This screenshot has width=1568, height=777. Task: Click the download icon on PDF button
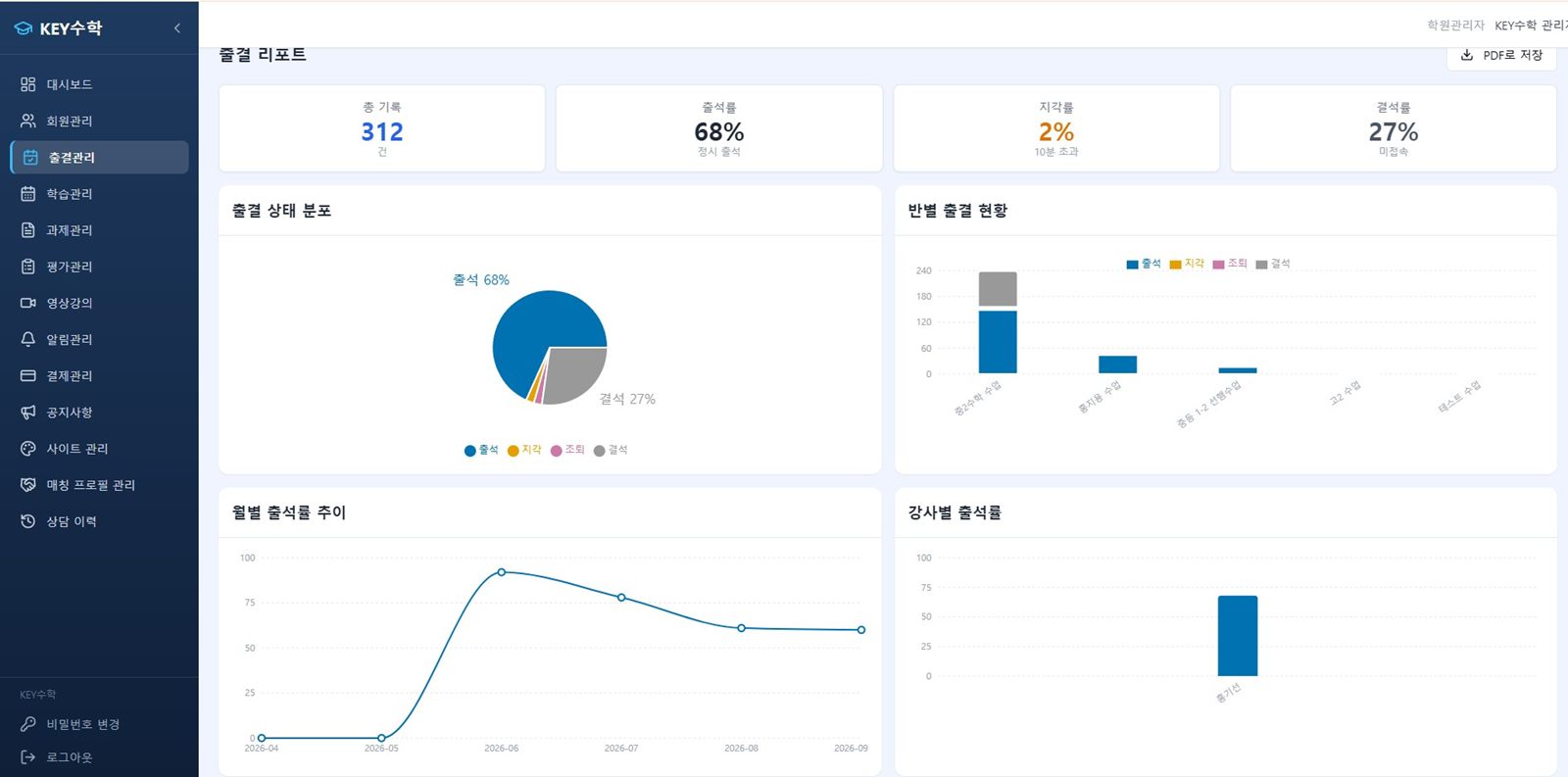pyautogui.click(x=1467, y=55)
